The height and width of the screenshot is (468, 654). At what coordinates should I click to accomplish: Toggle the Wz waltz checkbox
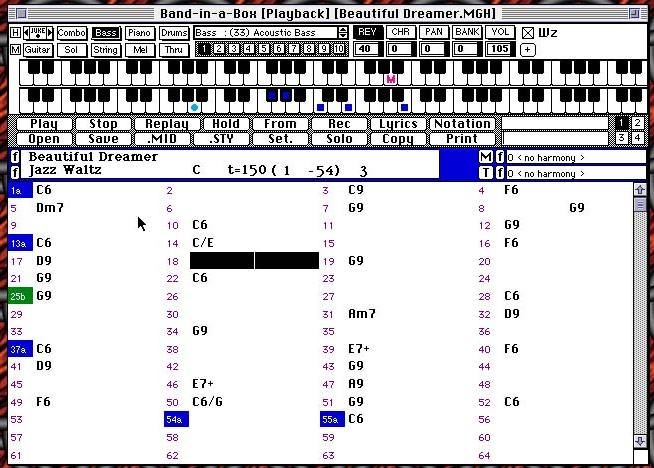tap(528, 33)
